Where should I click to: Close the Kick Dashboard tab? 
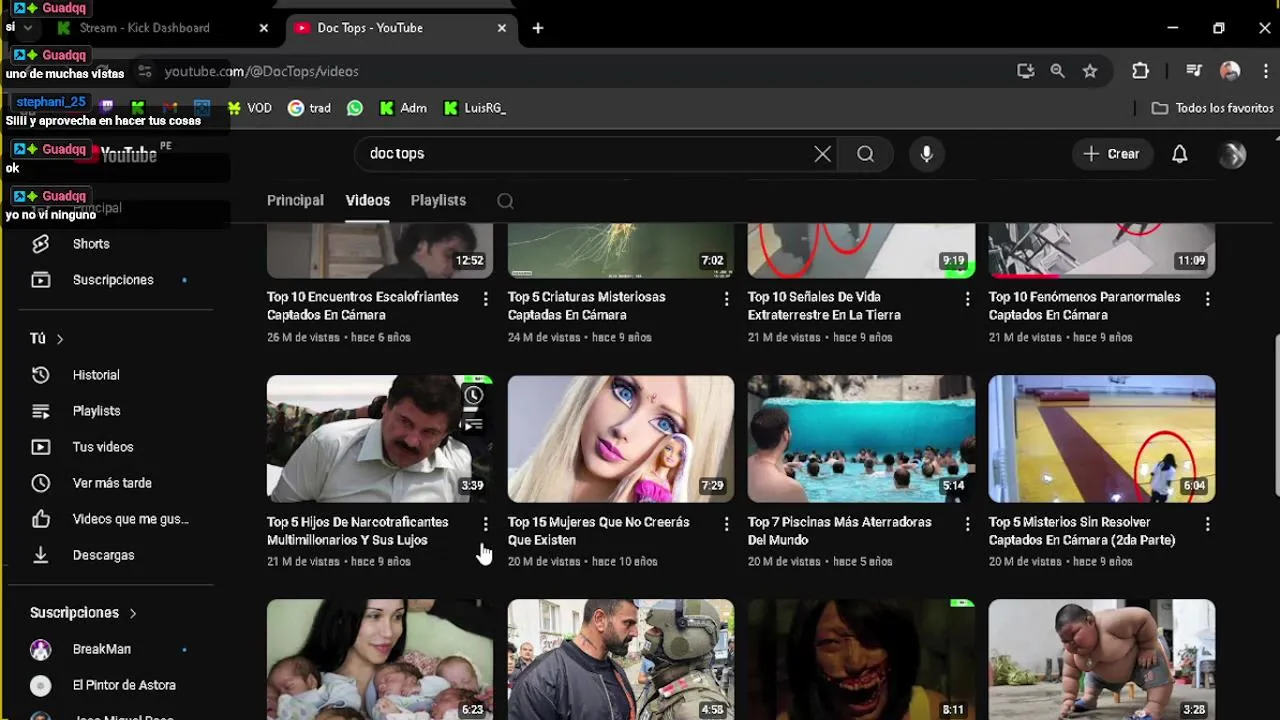264,28
